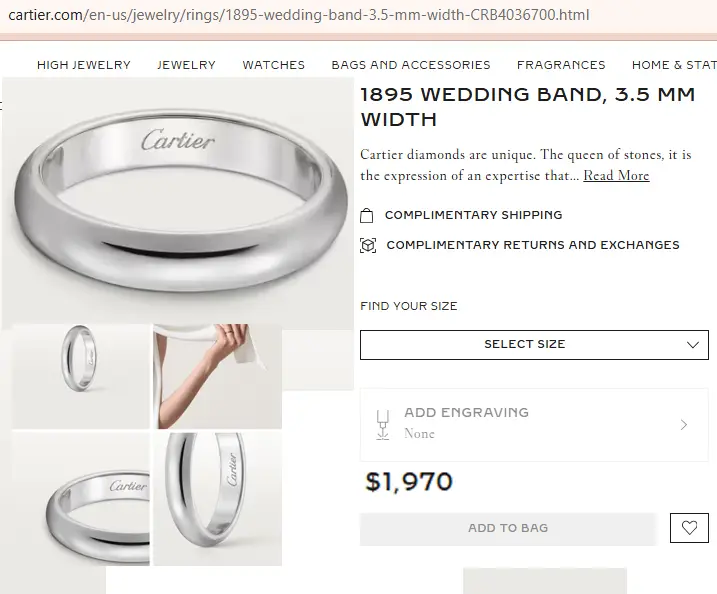Click the main ring product image

click(x=178, y=200)
